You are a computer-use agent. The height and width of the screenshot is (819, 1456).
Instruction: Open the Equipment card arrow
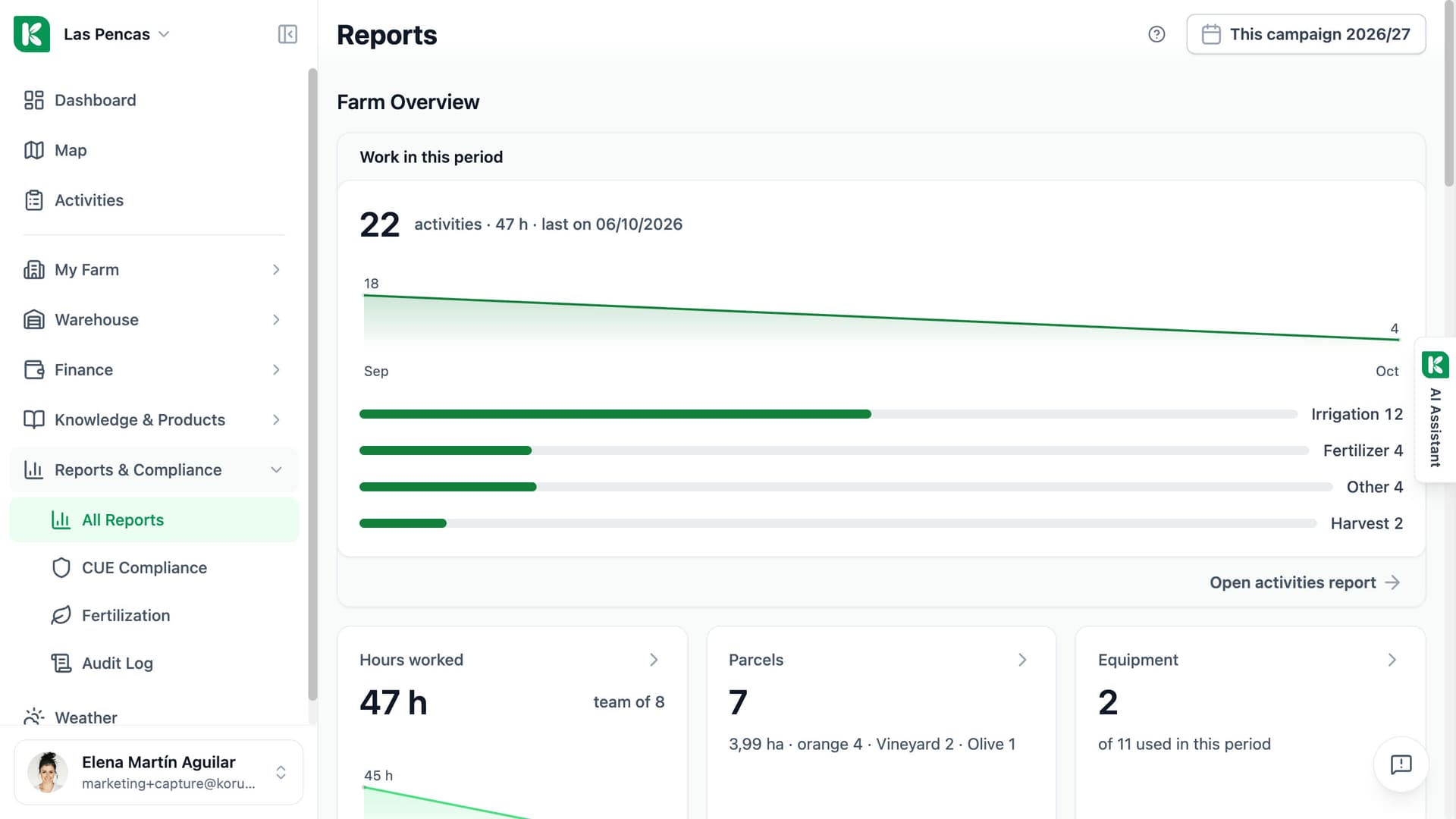tap(1392, 660)
